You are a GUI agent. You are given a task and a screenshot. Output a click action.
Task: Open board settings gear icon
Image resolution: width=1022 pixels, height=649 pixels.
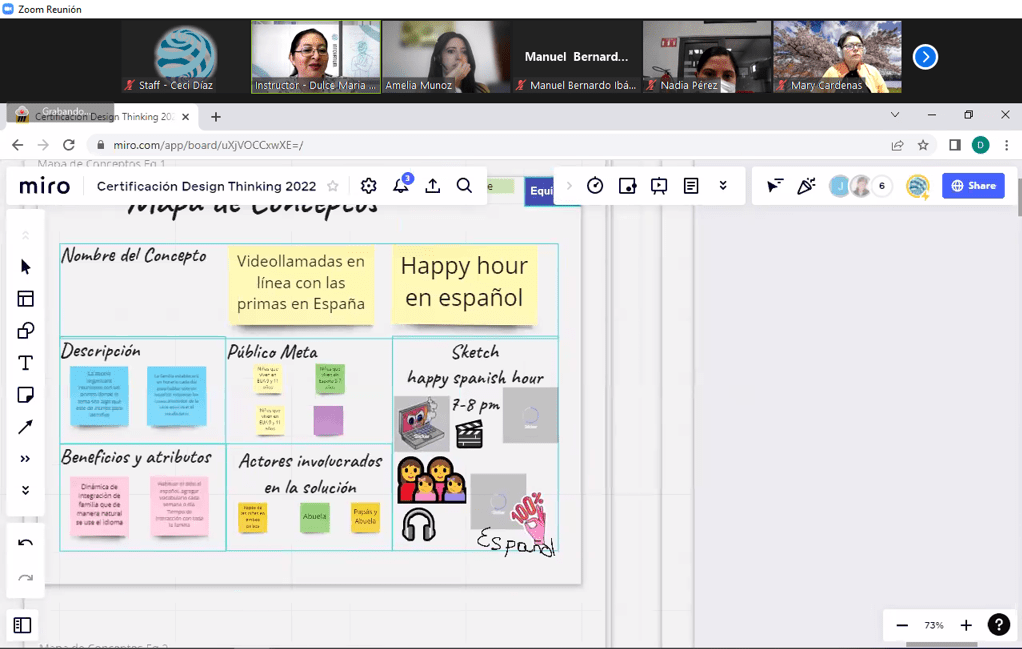pos(369,186)
